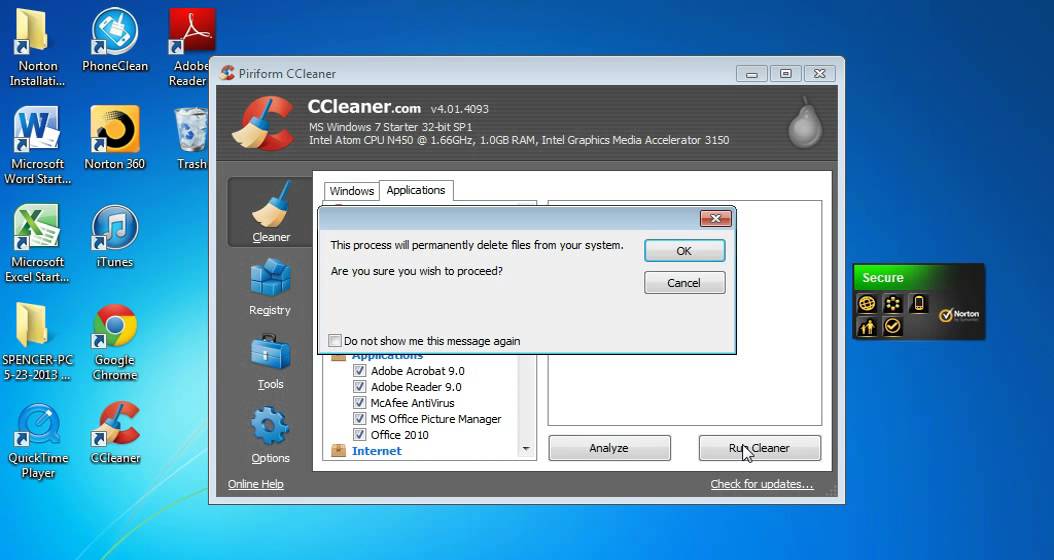Switch to the Windows tab
The width and height of the screenshot is (1054, 560).
pyautogui.click(x=352, y=191)
